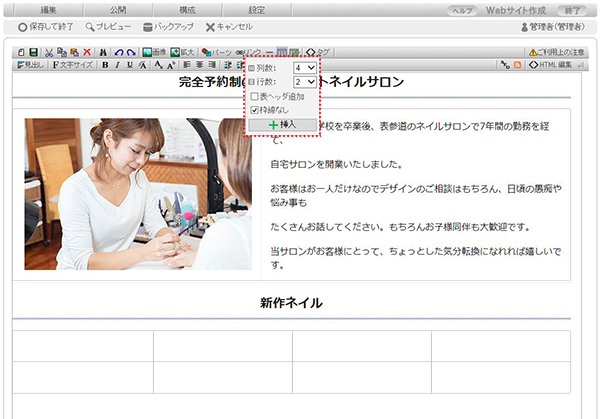This screenshot has width=600, height=419.
Task: Click the 終了 exit button
Action: tap(572, 10)
